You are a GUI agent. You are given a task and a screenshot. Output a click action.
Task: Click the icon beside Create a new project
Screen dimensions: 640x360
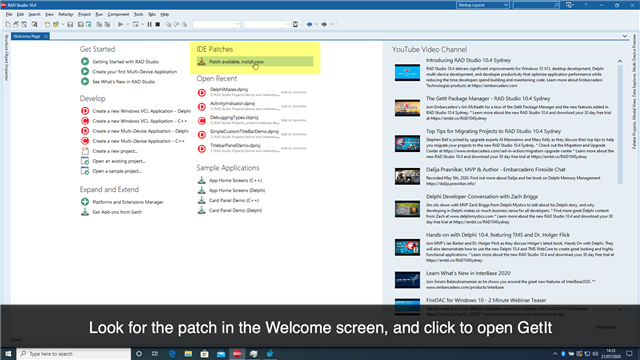[x=85, y=151]
